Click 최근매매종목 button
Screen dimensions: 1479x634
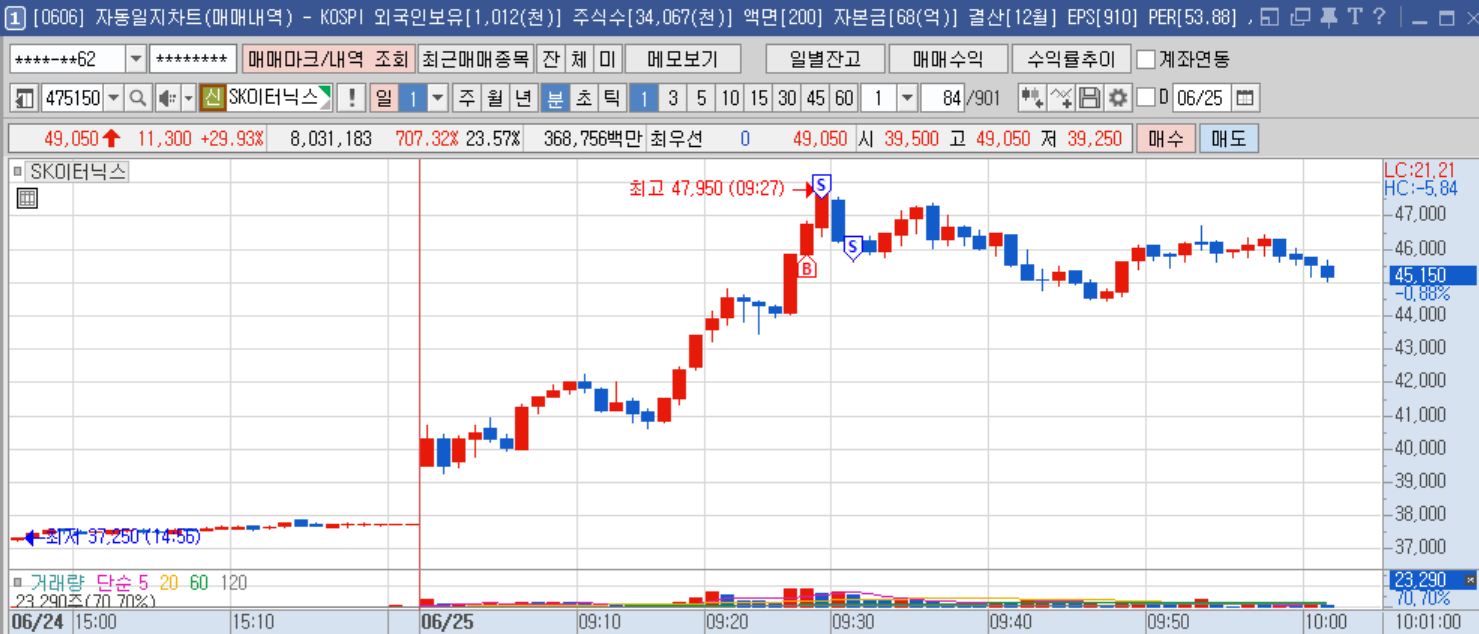click(x=475, y=59)
